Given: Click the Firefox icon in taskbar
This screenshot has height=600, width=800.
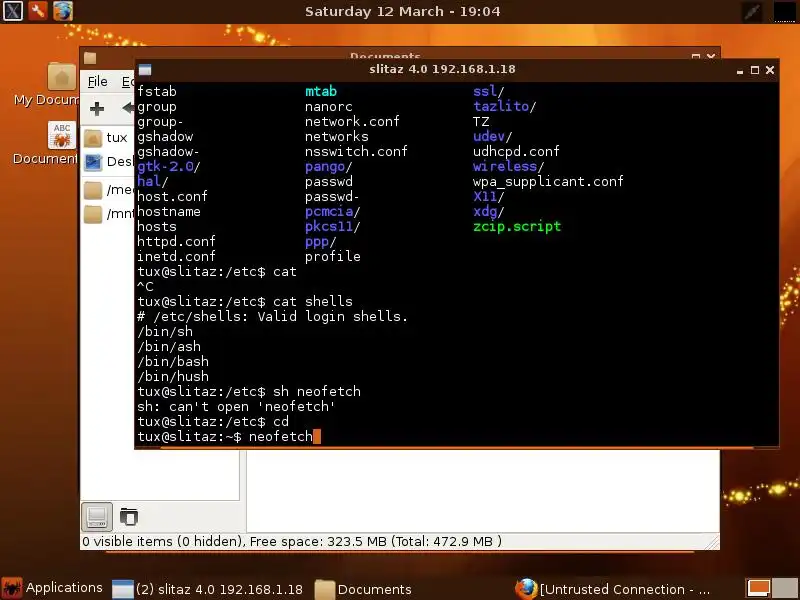Looking at the screenshot, I should click(x=526, y=589).
